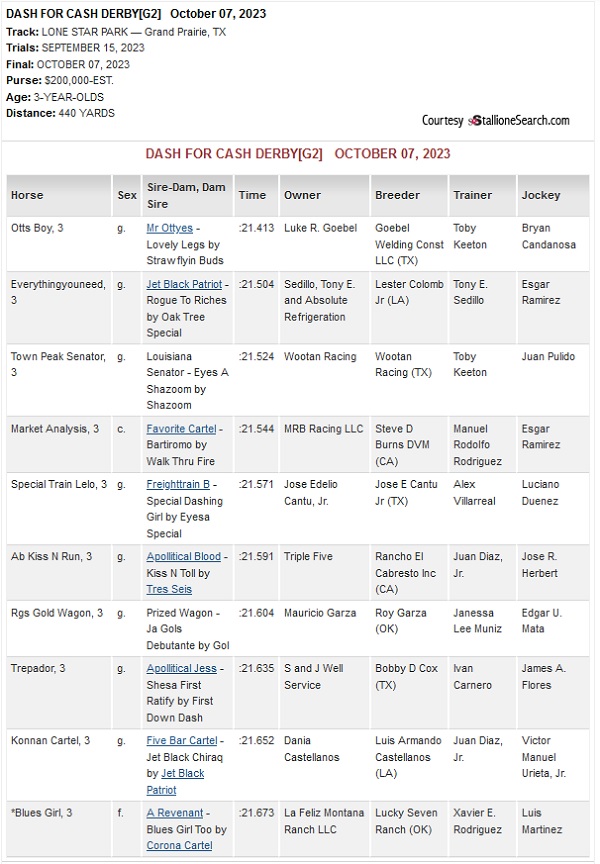Viewport: 600px width, 864px height.
Task: Open the Corona Cartel dam sire link
Action: pyautogui.click(x=179, y=845)
